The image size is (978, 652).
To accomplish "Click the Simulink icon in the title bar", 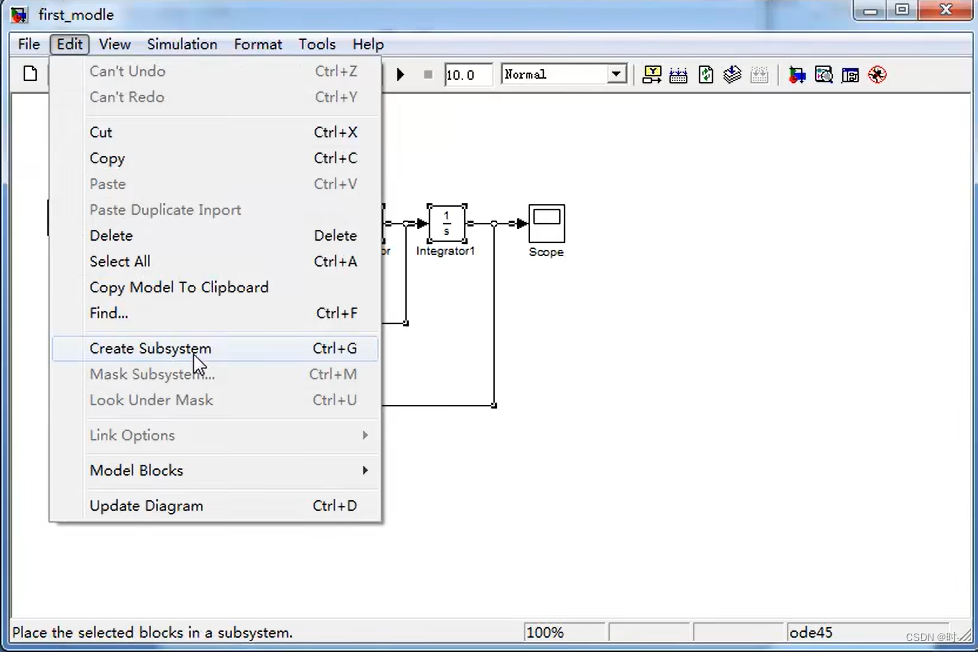I will 18,14.
